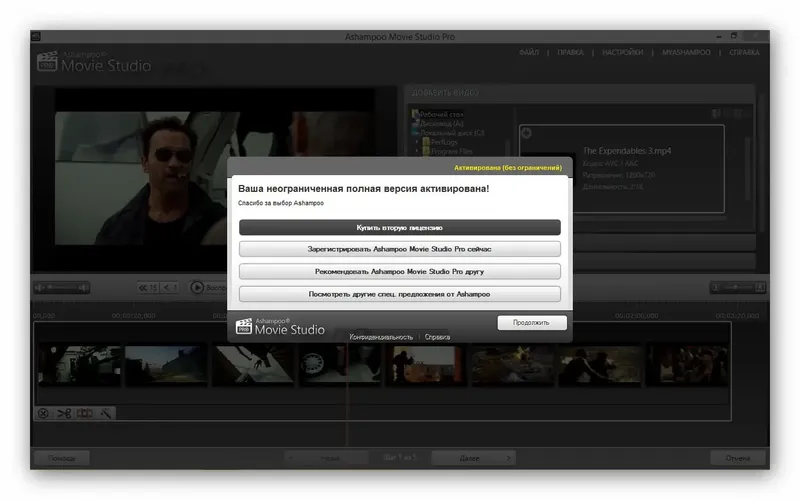Click the Movie Studio Pro logo top left

[x=94, y=62]
